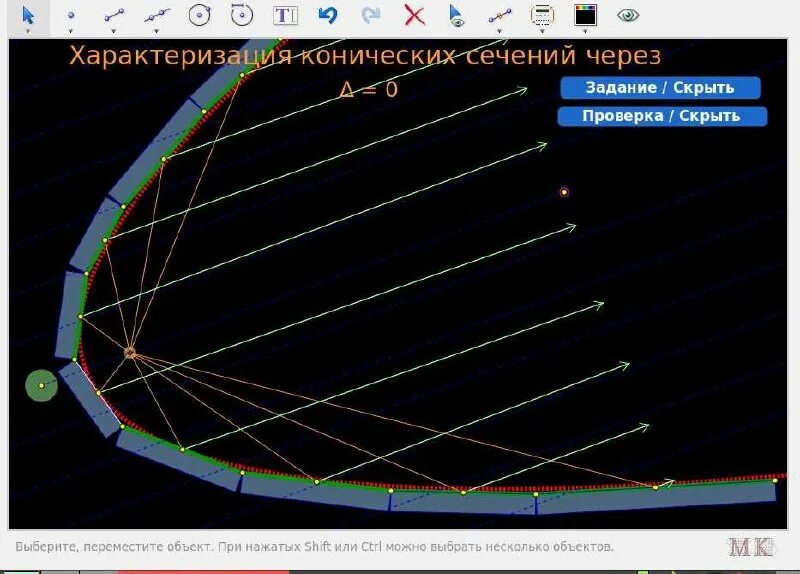Click the orange focus point where rays converge
The image size is (800, 574).
(x=130, y=352)
